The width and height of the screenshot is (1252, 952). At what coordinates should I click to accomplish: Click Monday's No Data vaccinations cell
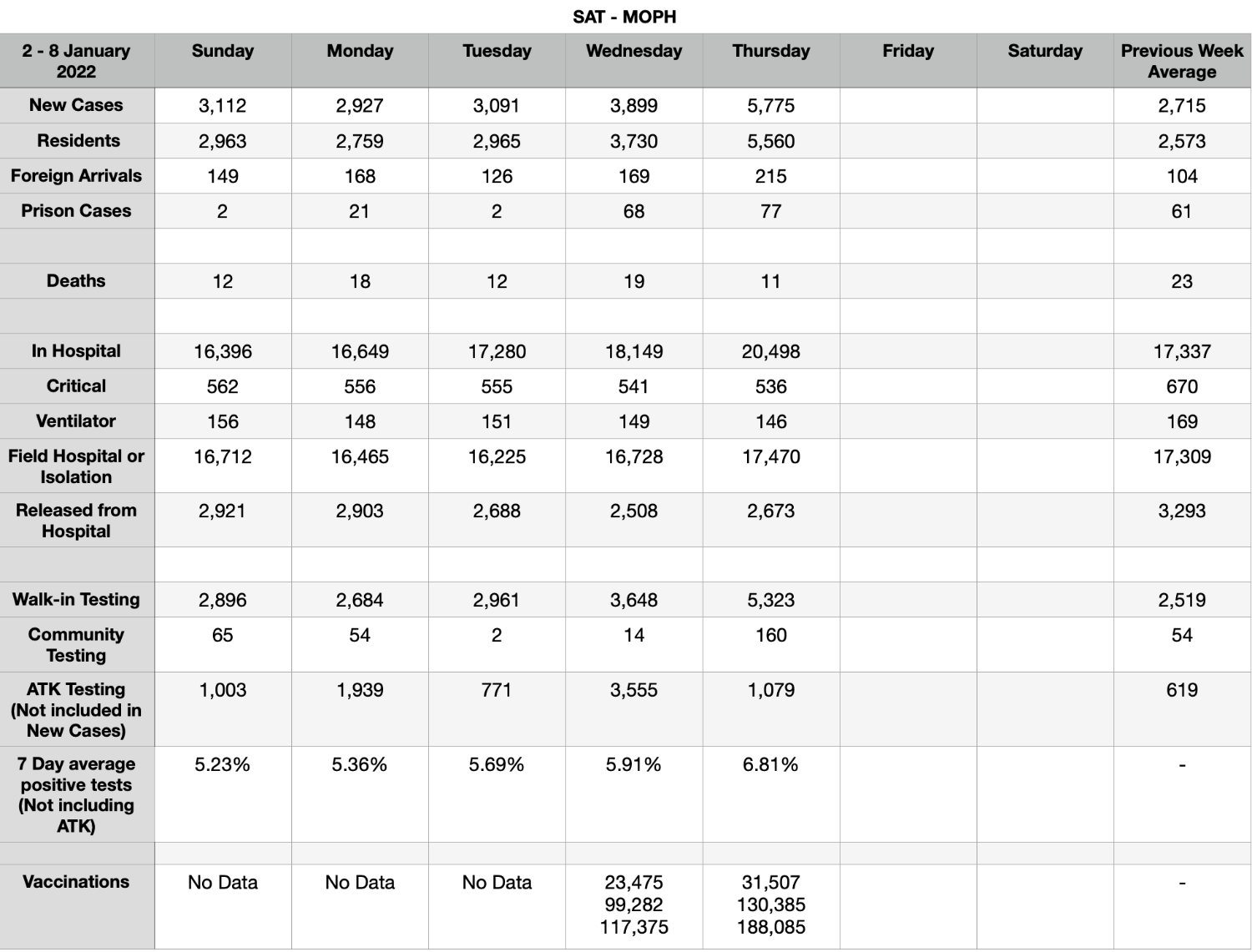[x=360, y=906]
